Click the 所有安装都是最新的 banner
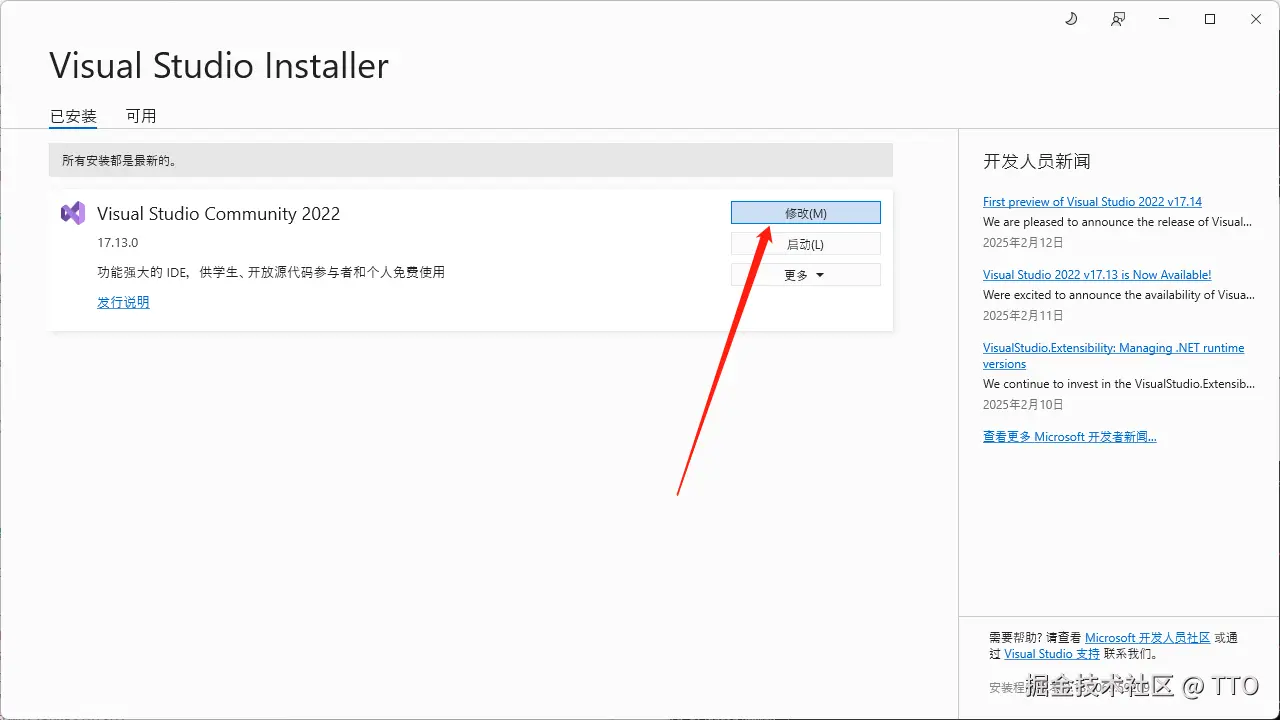The image size is (1280, 720). click(470, 160)
